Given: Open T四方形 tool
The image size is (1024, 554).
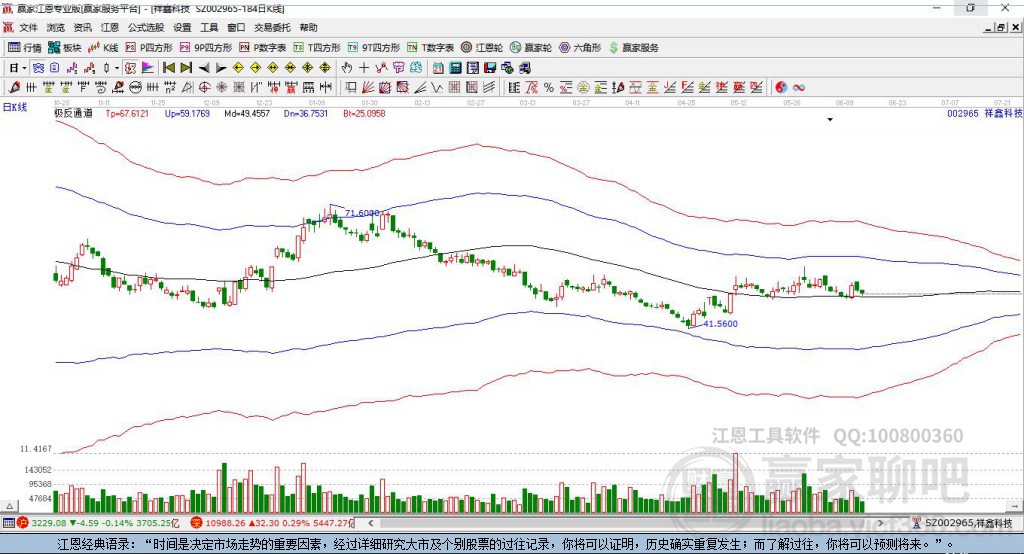Looking at the screenshot, I should tap(317, 48).
